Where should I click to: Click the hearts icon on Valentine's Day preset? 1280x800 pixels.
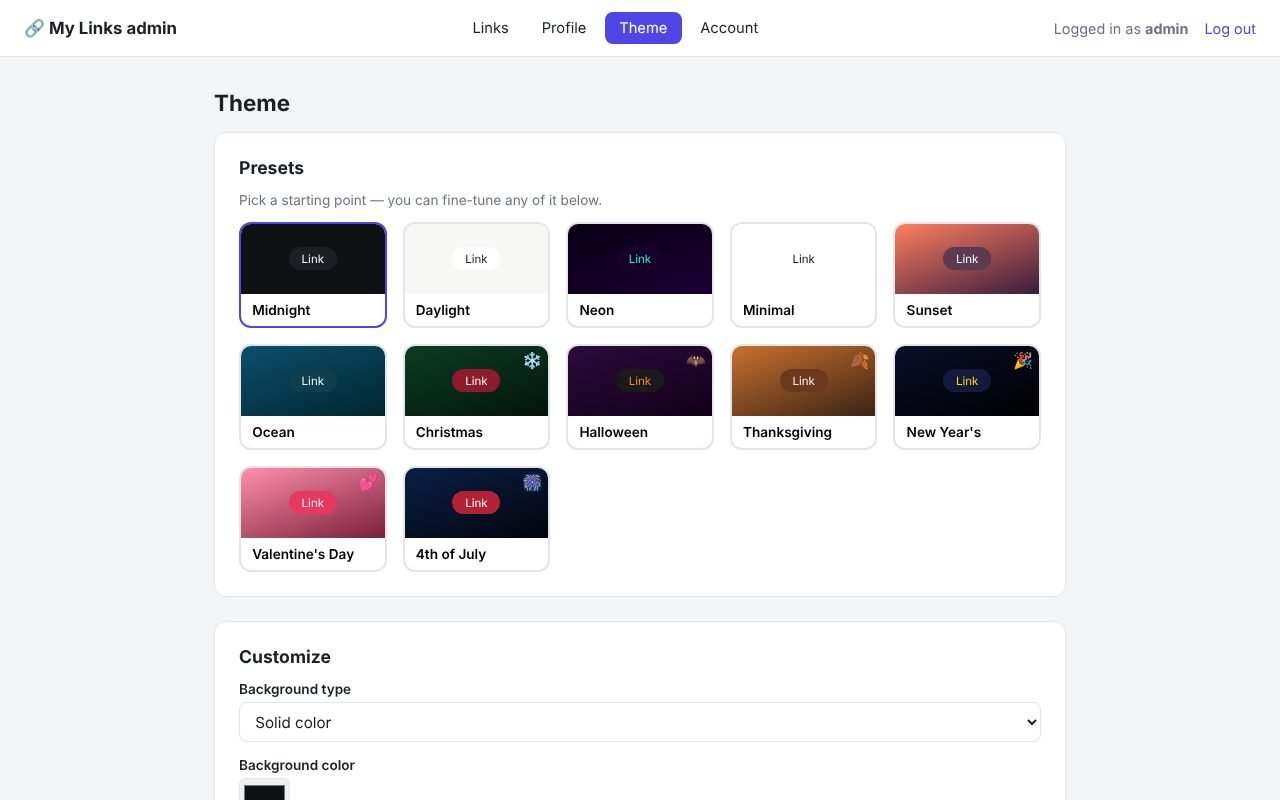[x=368, y=482]
